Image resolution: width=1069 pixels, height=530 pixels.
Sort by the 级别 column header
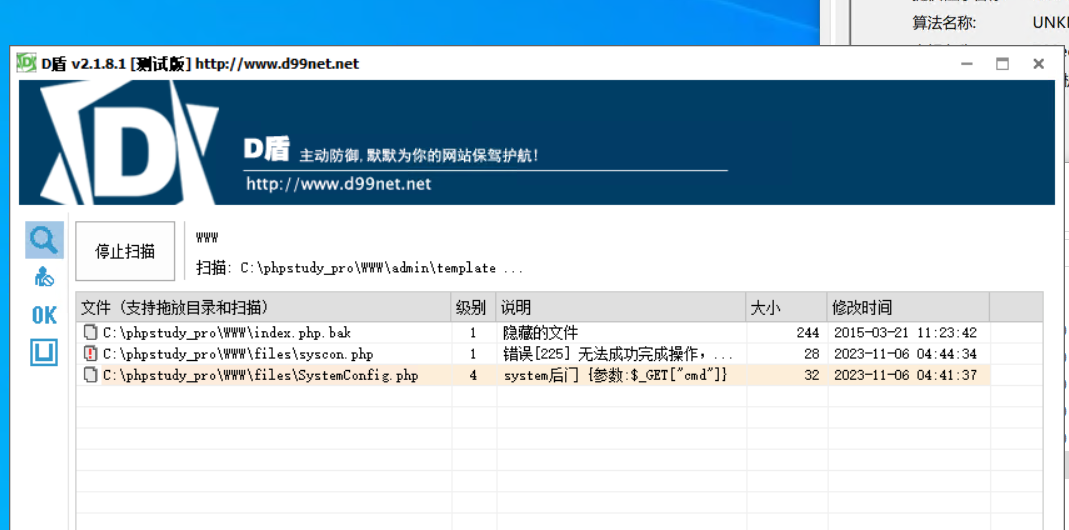pos(473,308)
